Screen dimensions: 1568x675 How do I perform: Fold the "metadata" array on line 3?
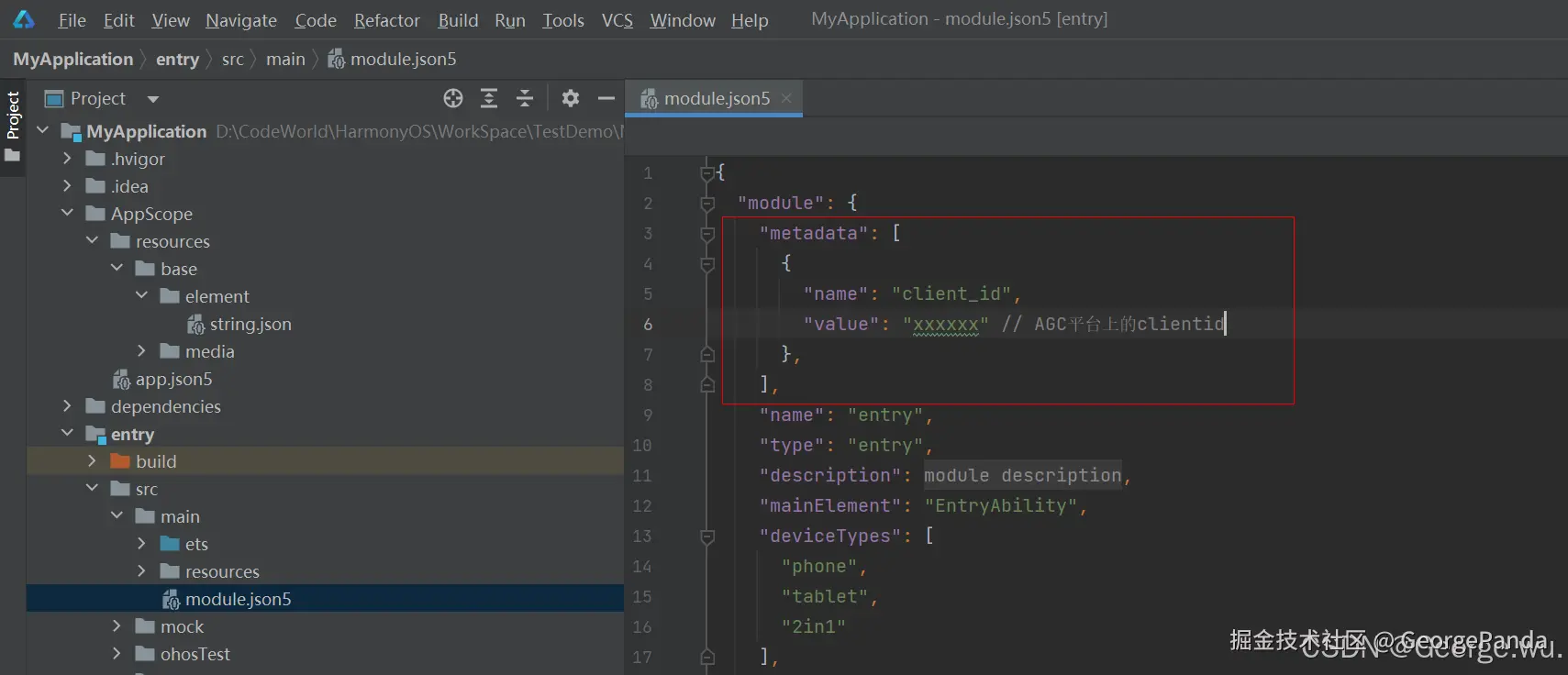pyautogui.click(x=707, y=233)
